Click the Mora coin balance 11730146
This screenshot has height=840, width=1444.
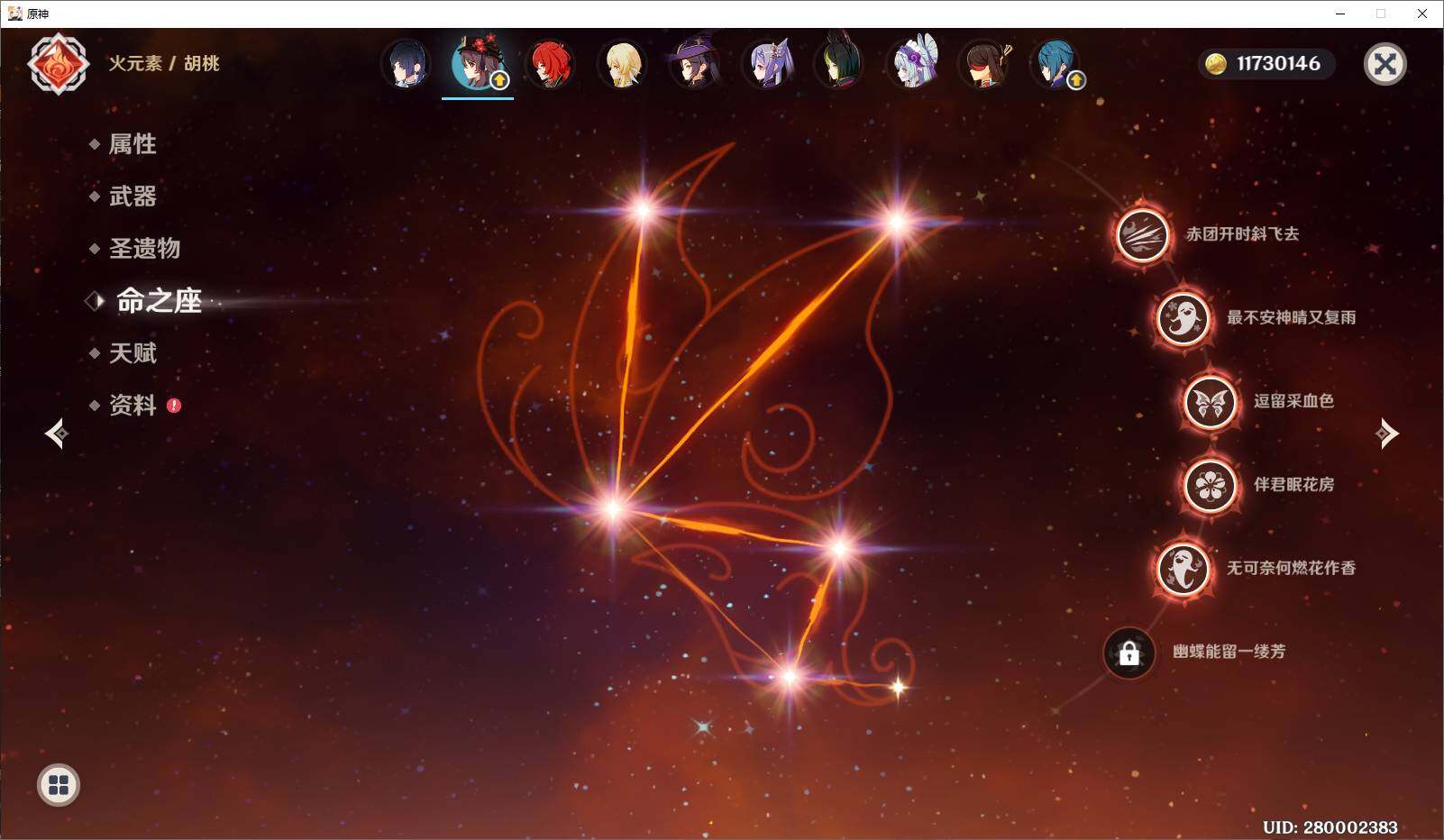pyautogui.click(x=1266, y=64)
